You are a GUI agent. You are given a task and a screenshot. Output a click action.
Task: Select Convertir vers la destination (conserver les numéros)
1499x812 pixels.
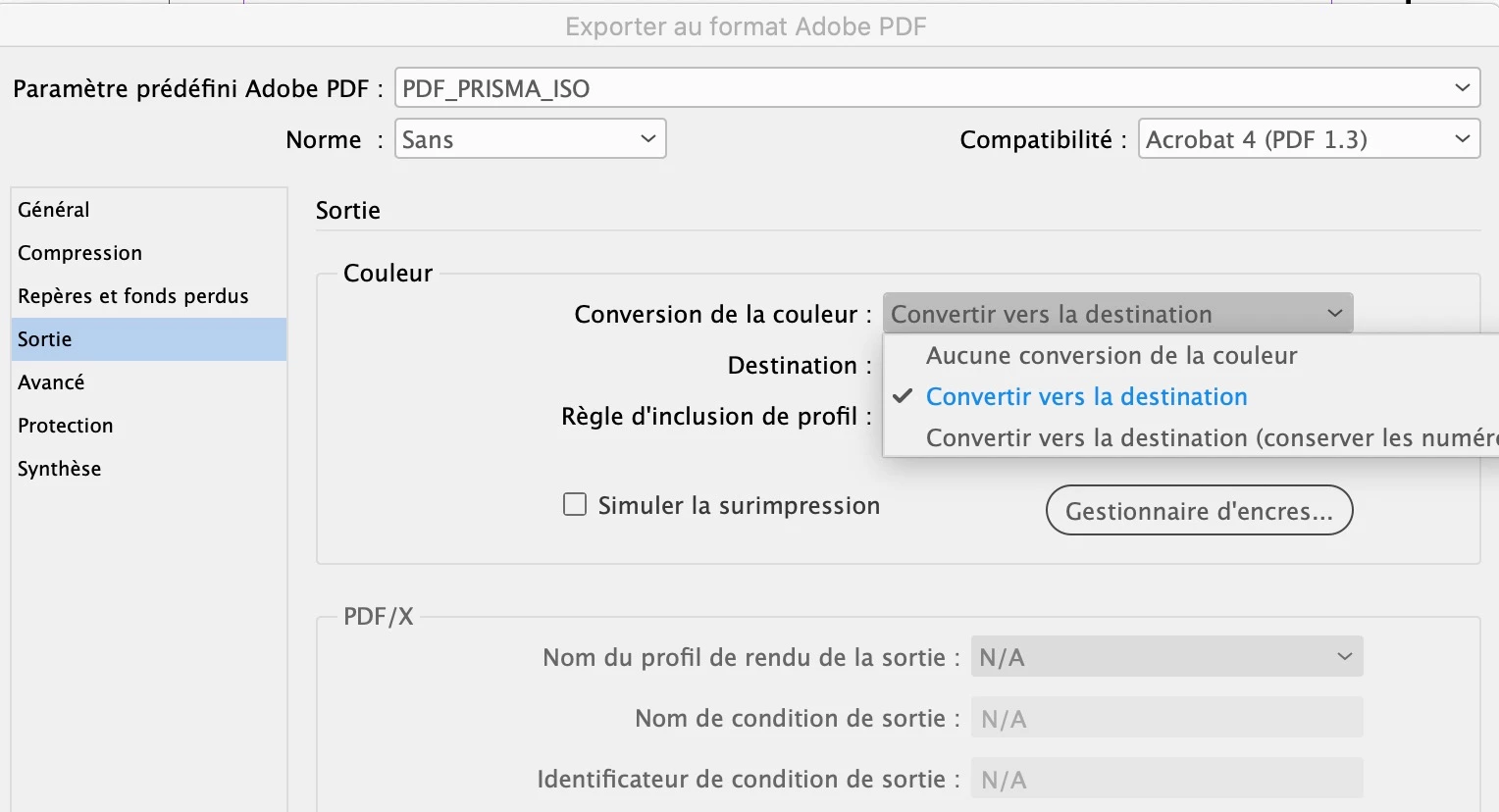(1191, 437)
